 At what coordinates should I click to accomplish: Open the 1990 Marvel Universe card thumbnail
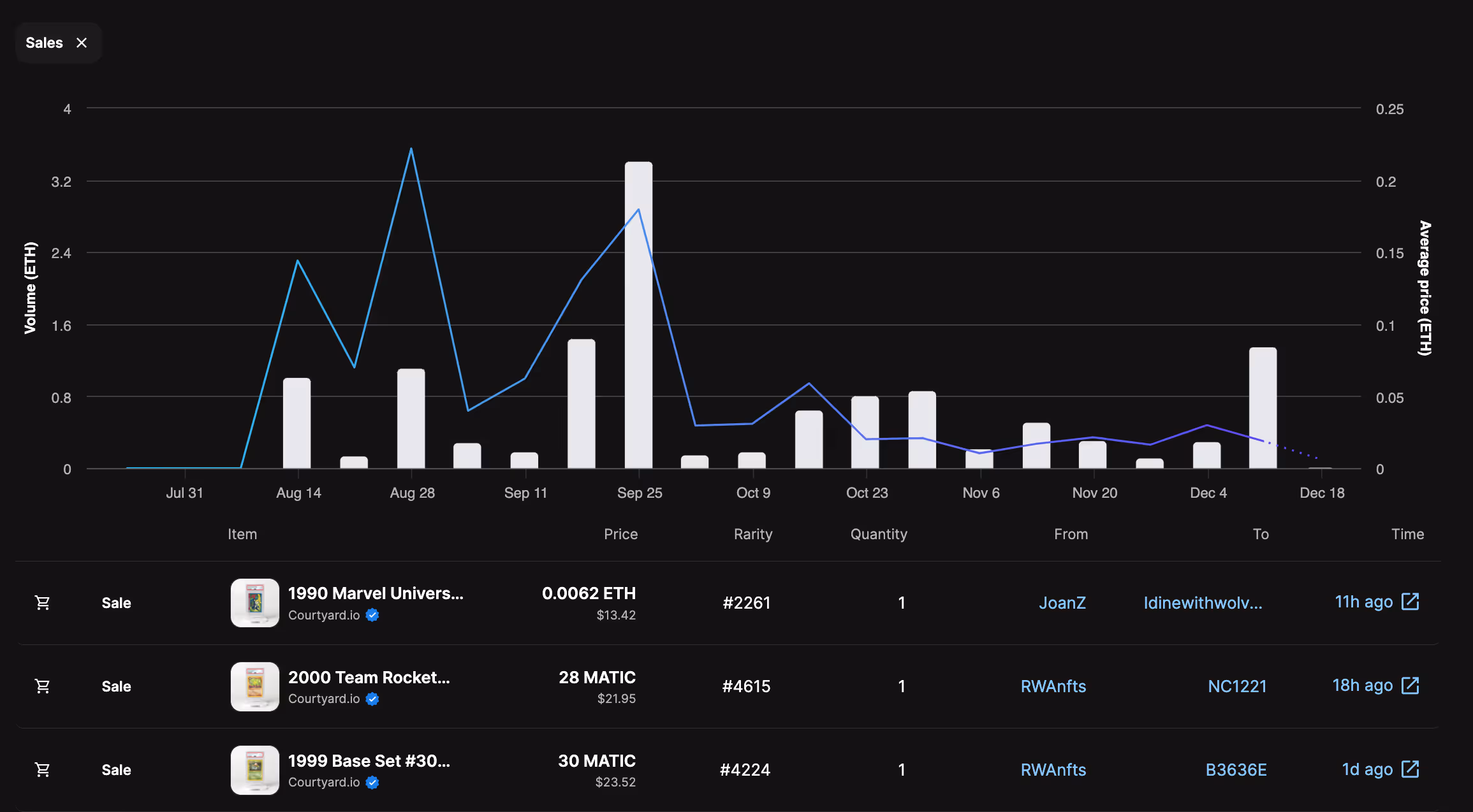pyautogui.click(x=254, y=603)
